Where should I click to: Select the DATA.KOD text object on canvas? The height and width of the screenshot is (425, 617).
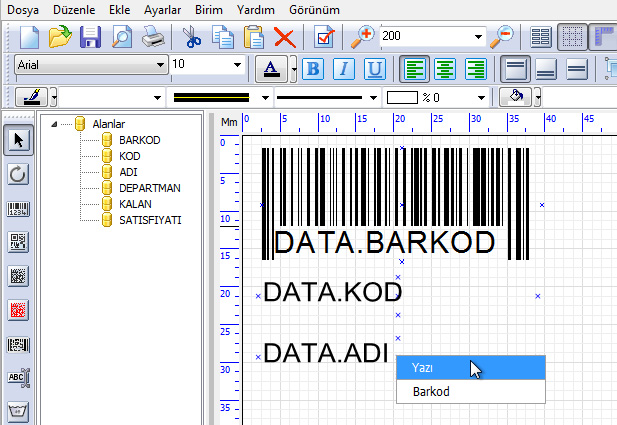pyautogui.click(x=333, y=292)
